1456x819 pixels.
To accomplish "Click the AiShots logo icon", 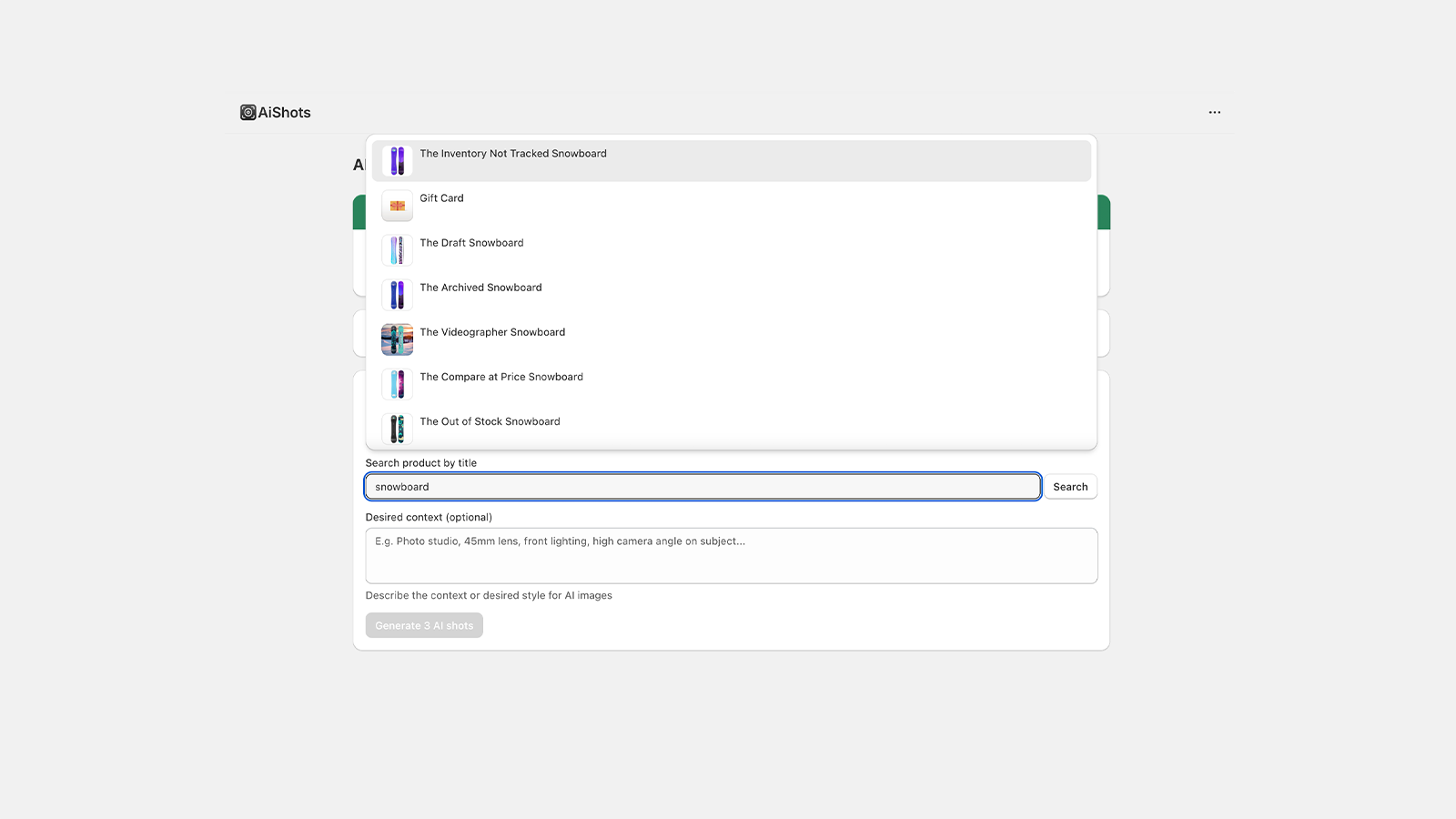I will pos(247,112).
